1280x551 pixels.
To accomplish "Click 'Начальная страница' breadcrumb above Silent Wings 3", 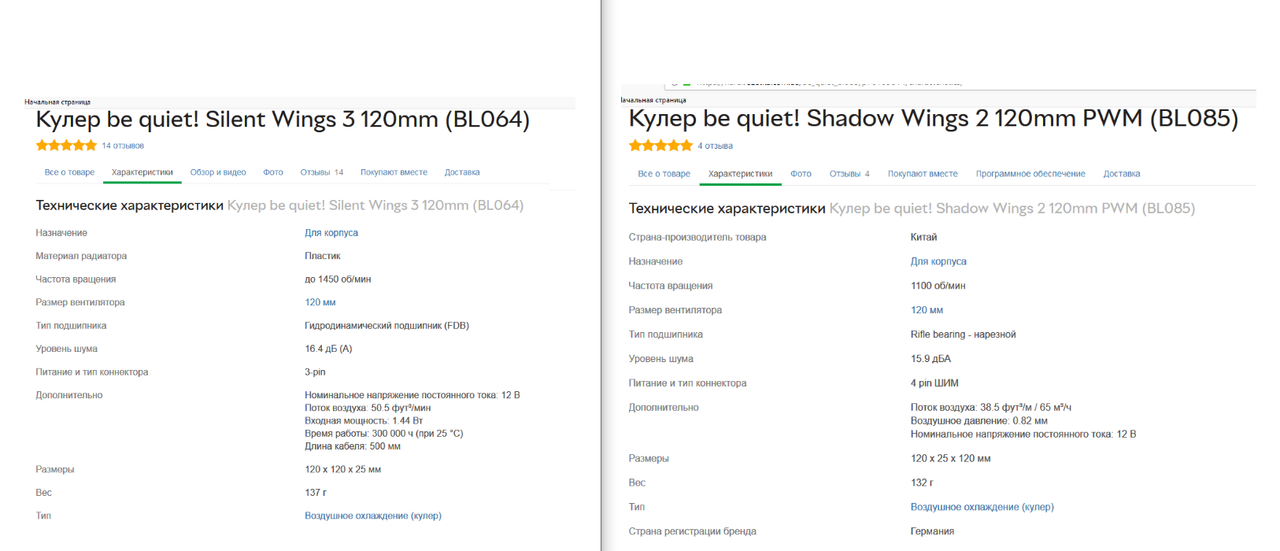I will (57, 101).
